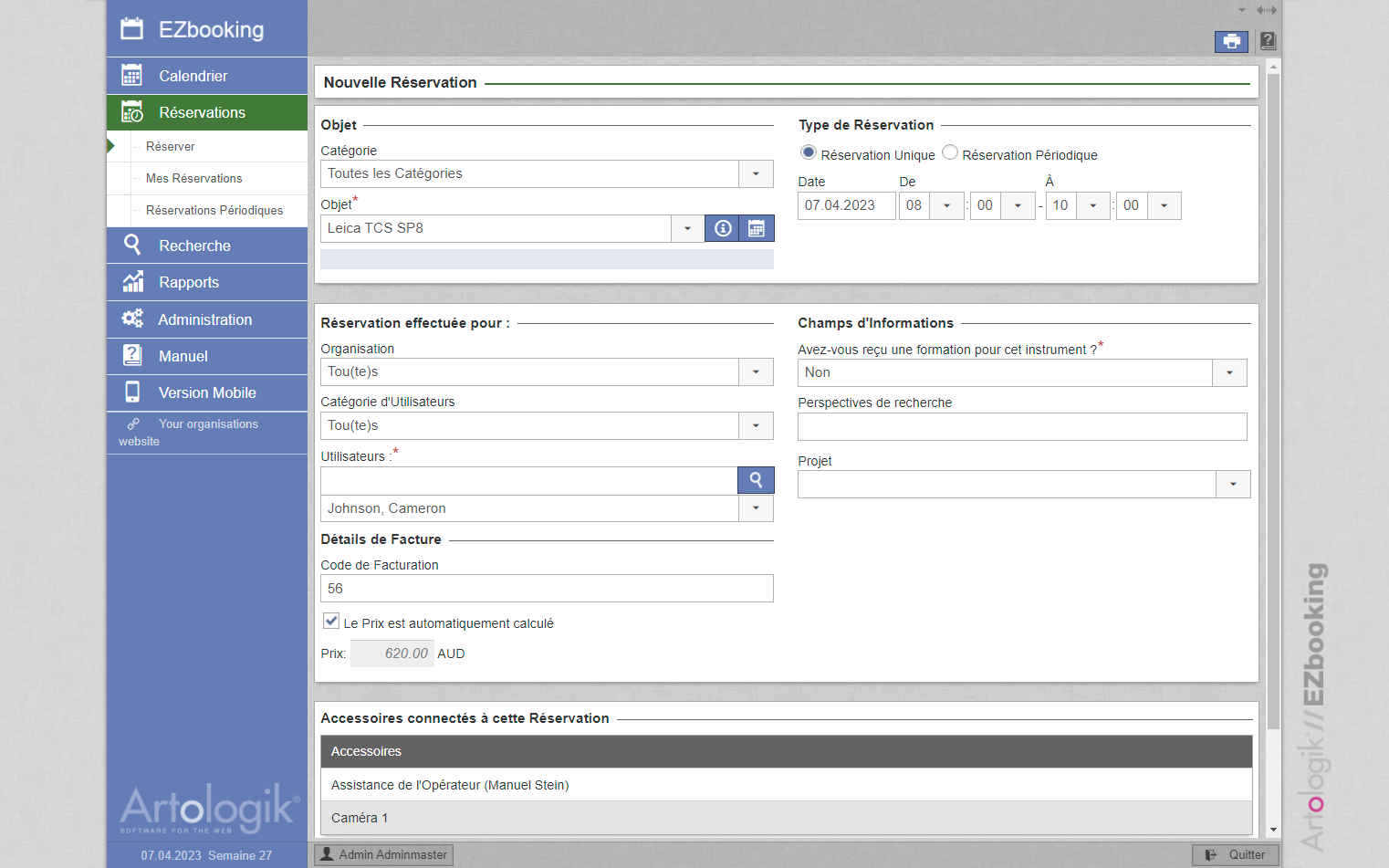This screenshot has width=1389, height=868.
Task: Click the Version Mobile phone icon
Action: 132,392
